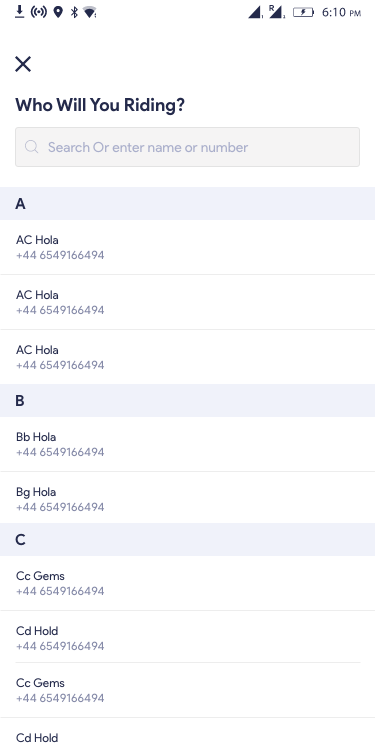
Task: Tap the search magnifier icon
Action: (32, 147)
